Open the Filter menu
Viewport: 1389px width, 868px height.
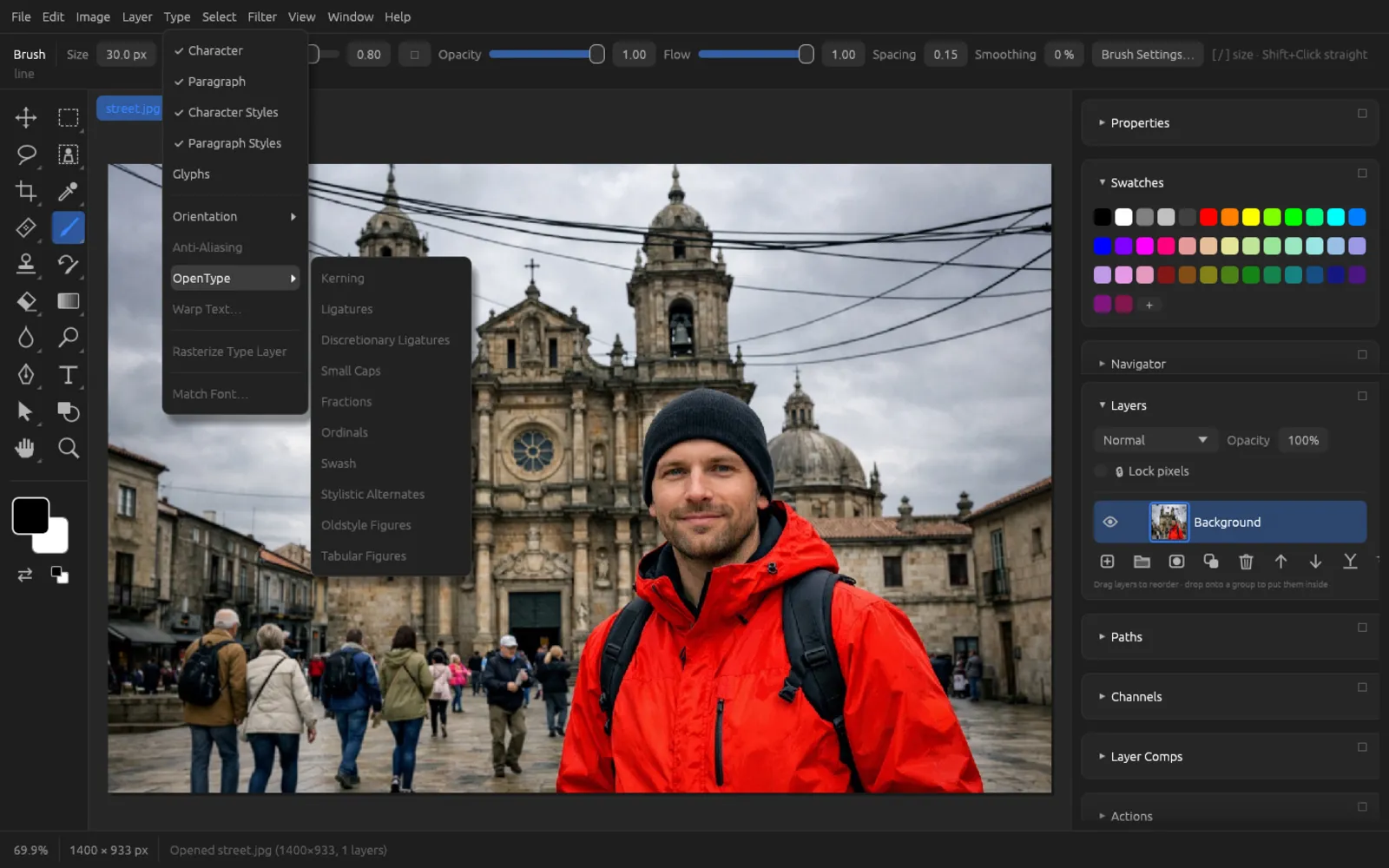coord(261,16)
